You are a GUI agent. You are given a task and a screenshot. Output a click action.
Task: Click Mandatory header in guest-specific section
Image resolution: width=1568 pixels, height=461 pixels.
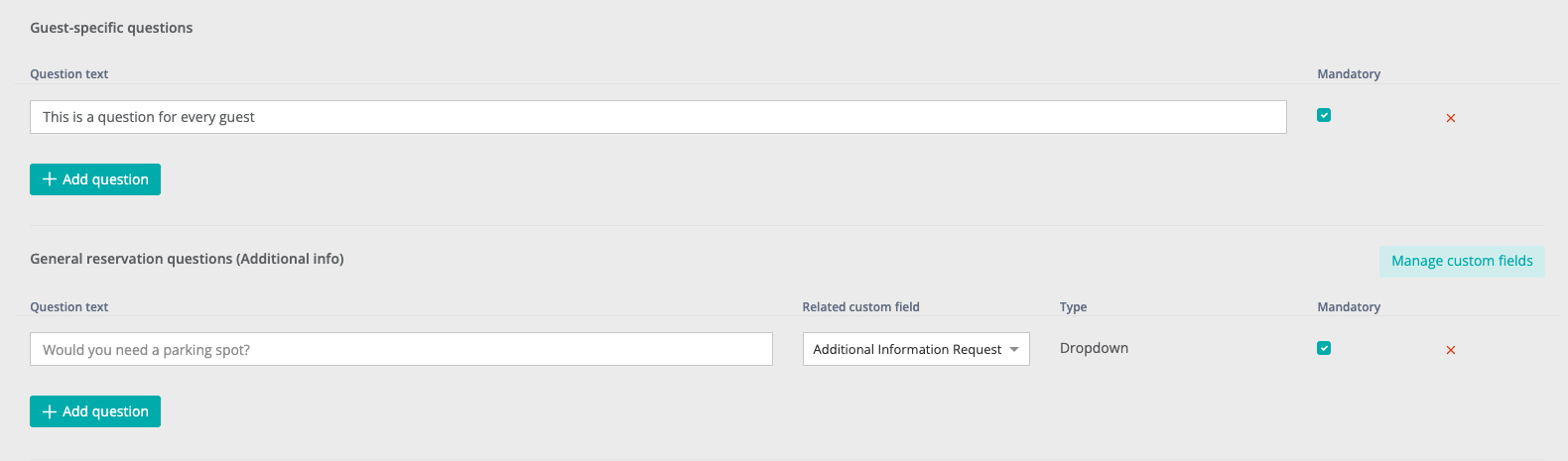[x=1348, y=74]
